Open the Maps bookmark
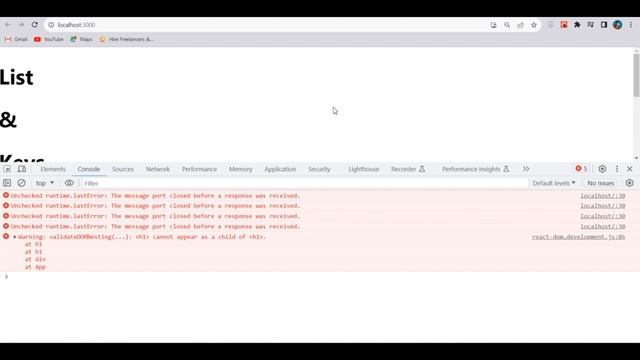Screen dimensions: 640x360 (81, 39)
